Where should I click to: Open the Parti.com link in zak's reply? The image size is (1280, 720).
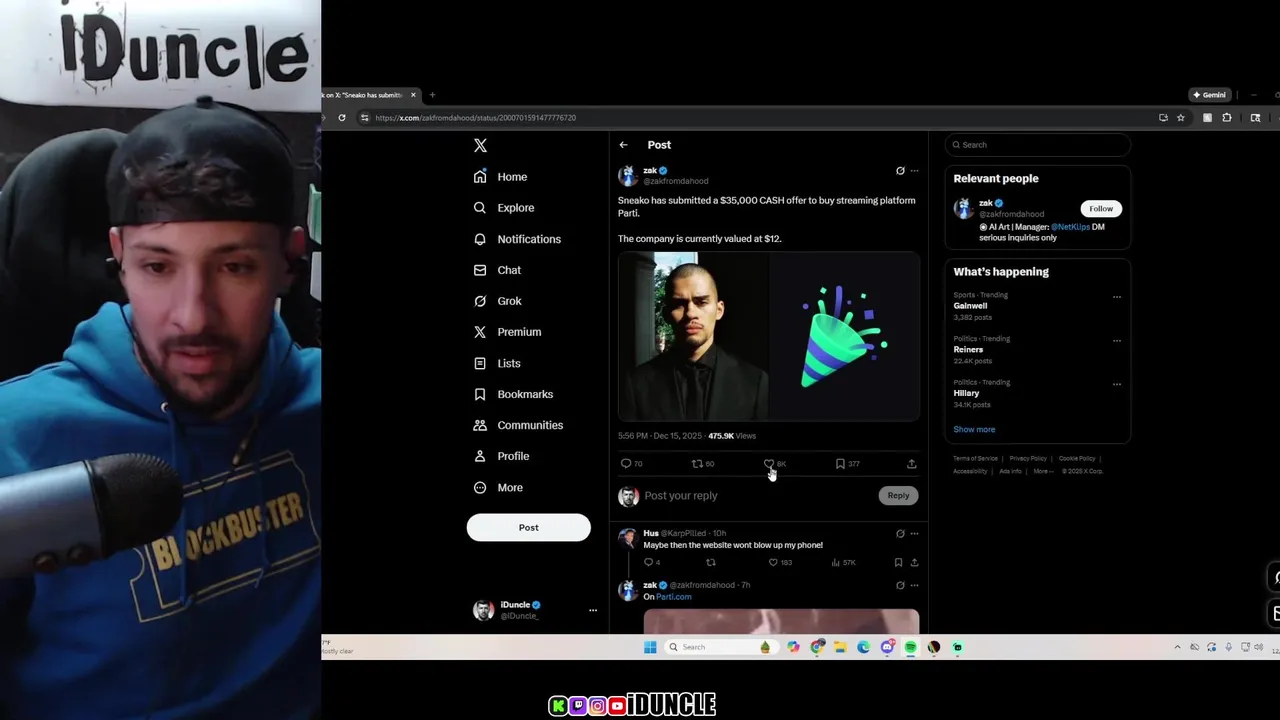(673, 597)
